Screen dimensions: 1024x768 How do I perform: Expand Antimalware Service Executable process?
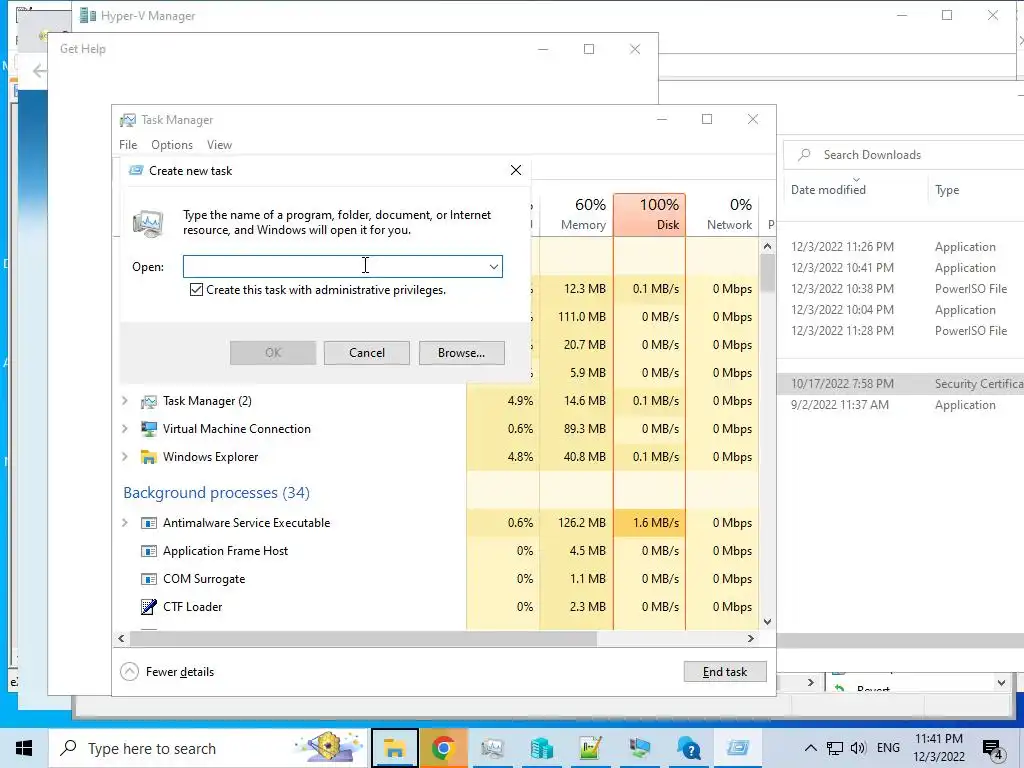pos(125,522)
